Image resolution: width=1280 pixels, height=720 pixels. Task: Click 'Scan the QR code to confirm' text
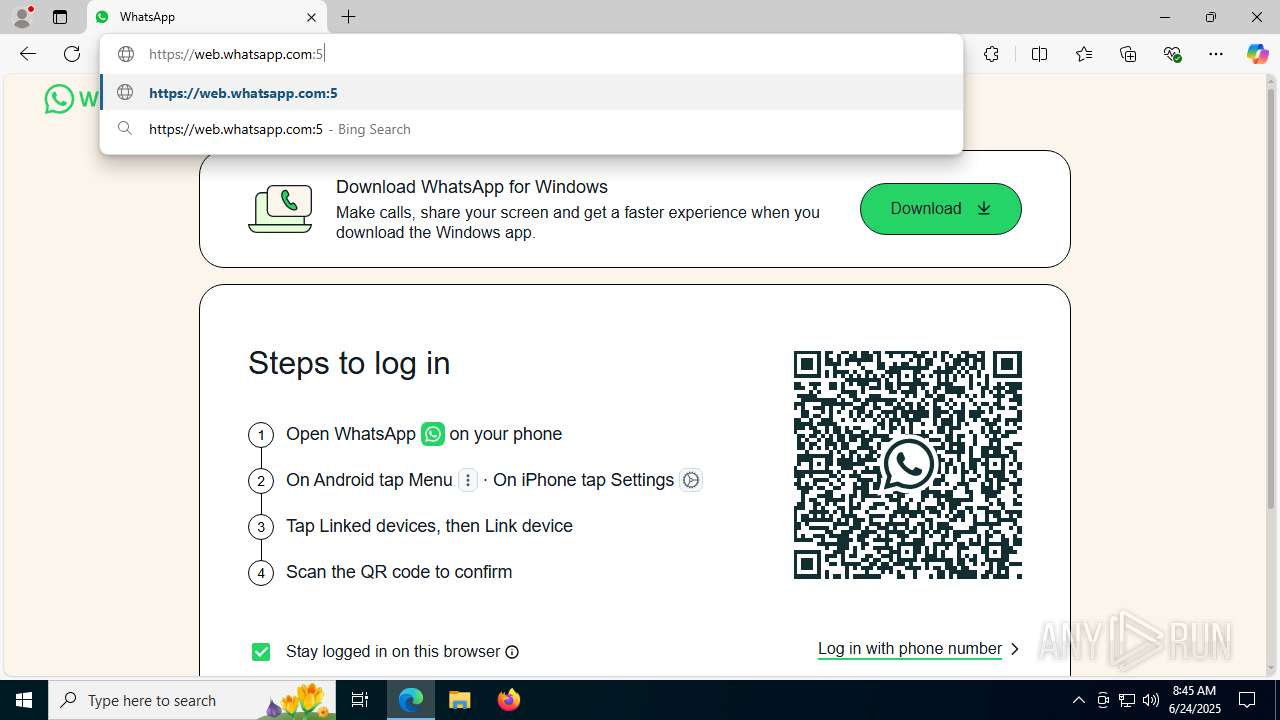pos(399,572)
